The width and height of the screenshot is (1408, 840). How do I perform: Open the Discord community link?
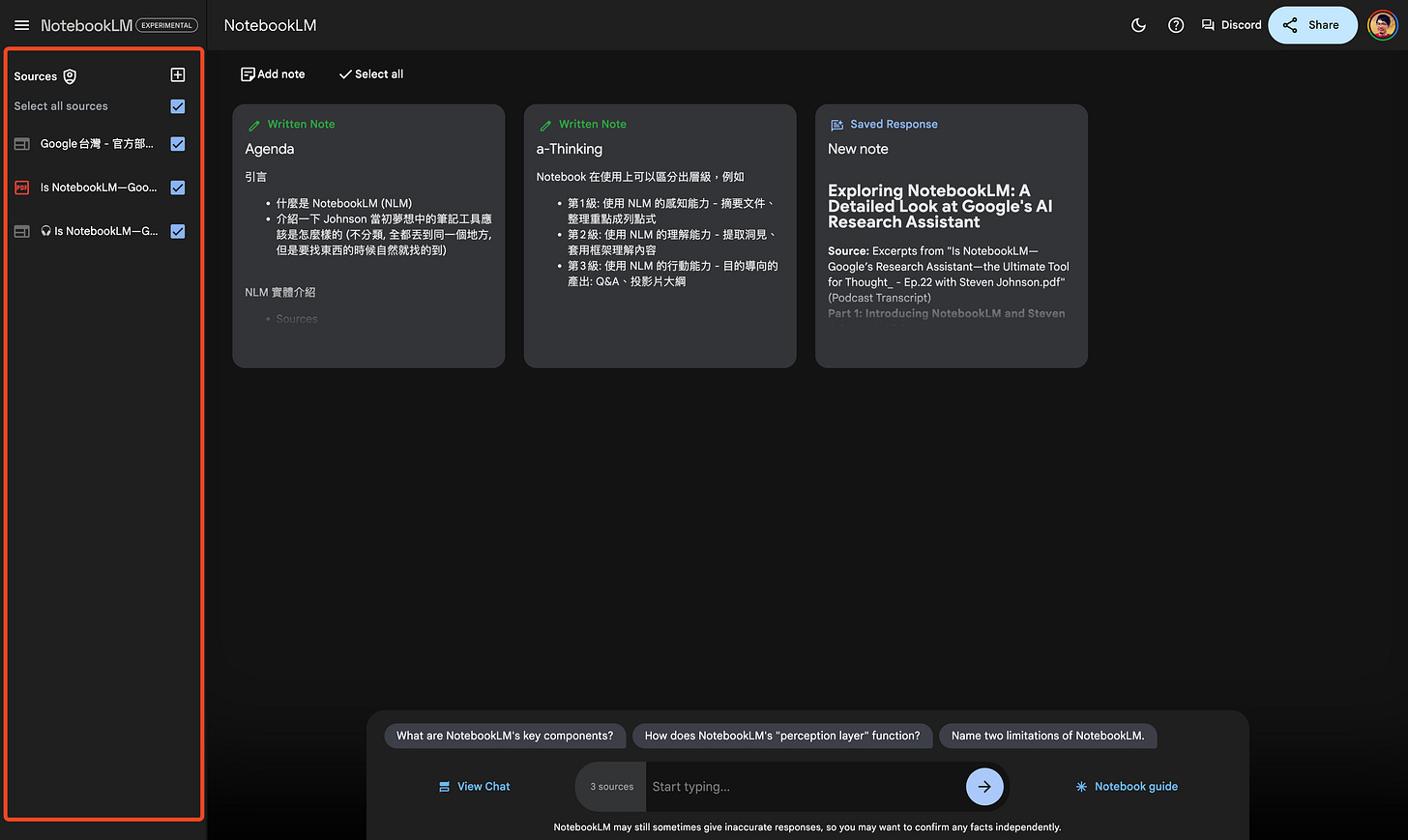1231,25
